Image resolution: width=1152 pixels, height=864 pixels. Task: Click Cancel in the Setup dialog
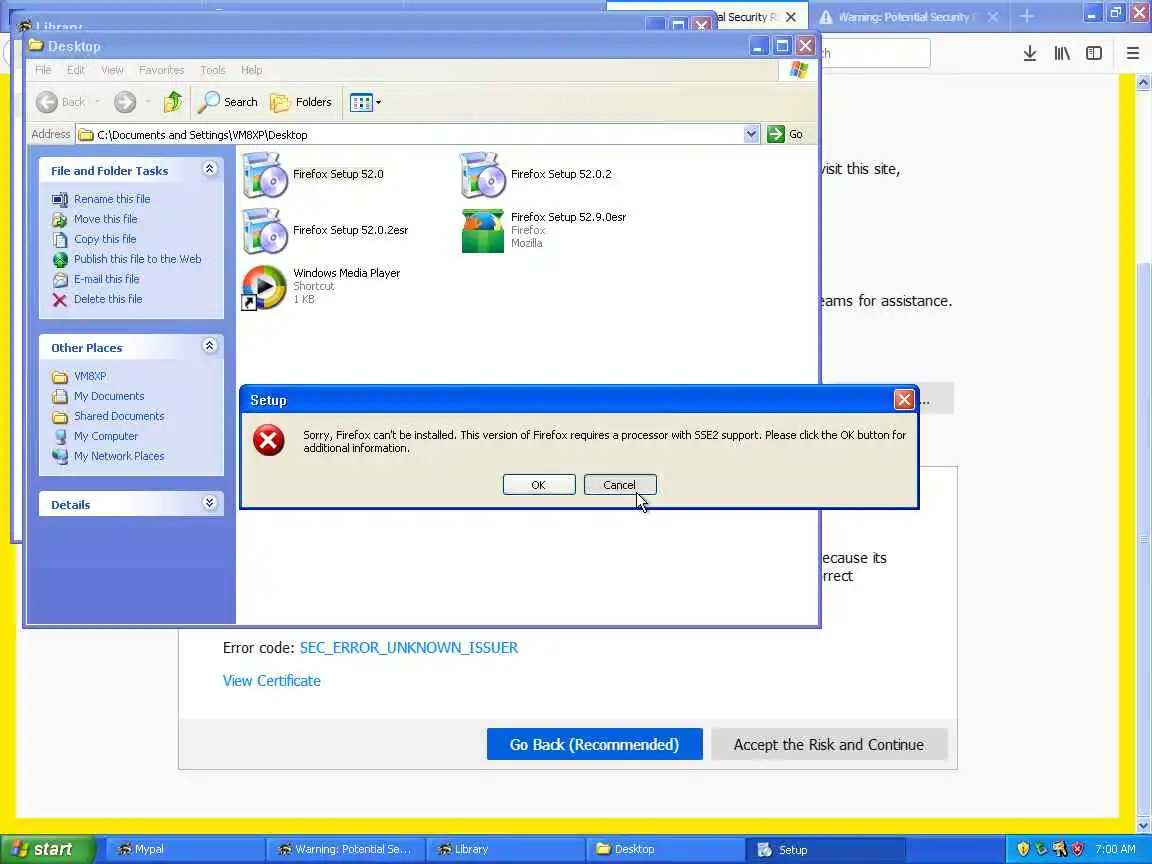click(619, 485)
